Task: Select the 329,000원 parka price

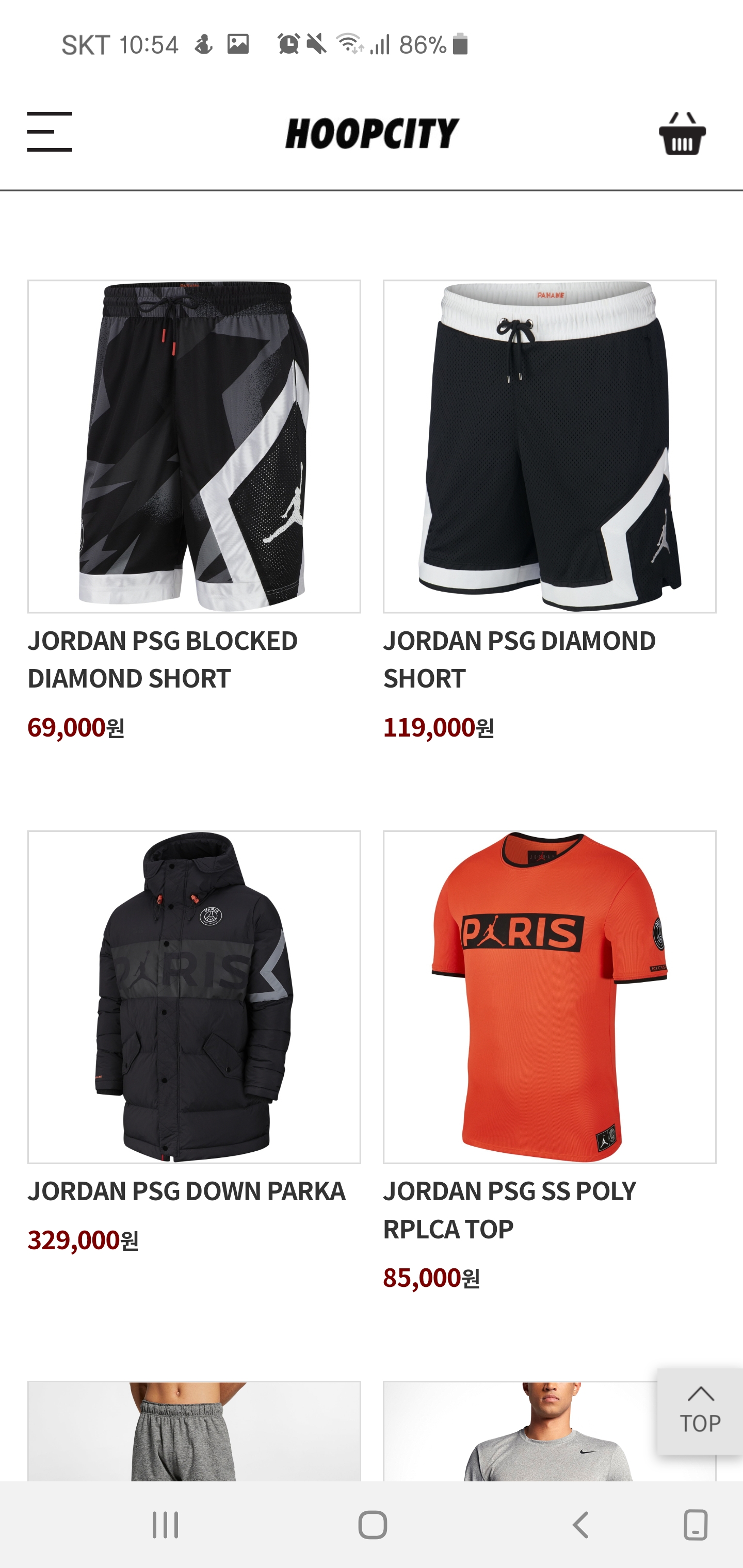Action: tap(84, 1240)
